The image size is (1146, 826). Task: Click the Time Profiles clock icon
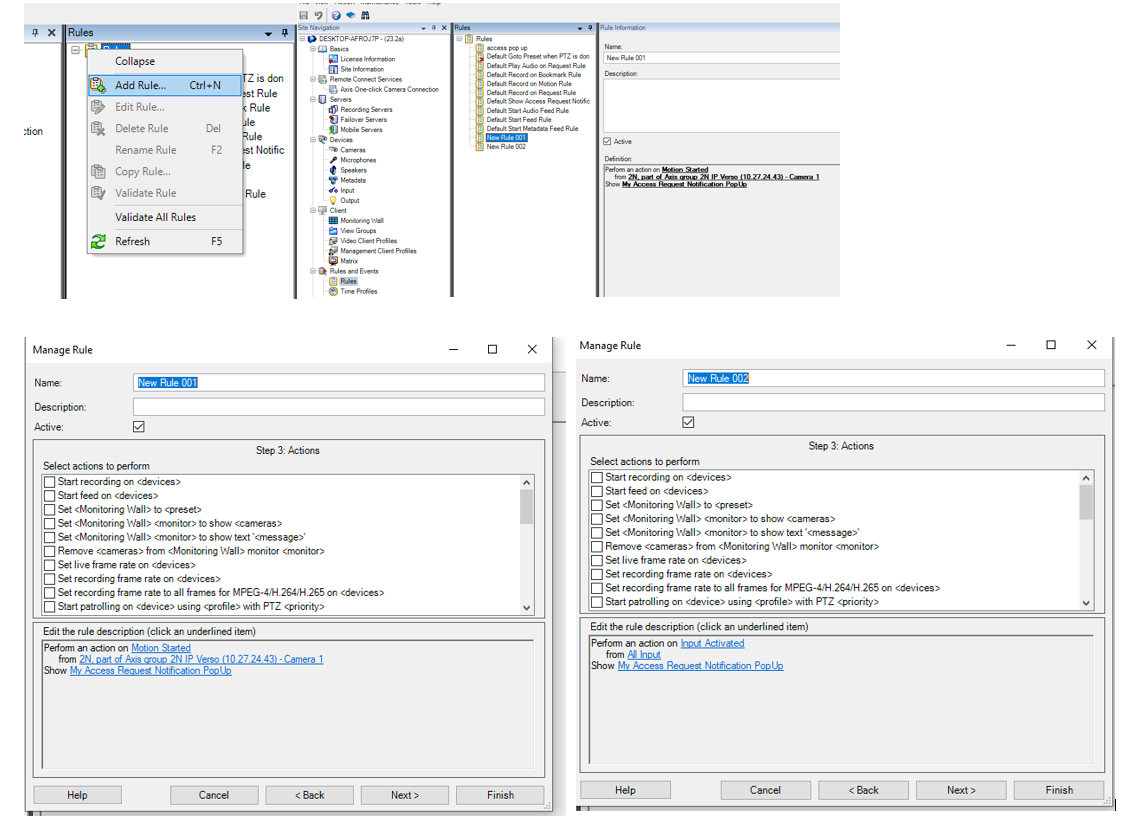click(x=333, y=291)
